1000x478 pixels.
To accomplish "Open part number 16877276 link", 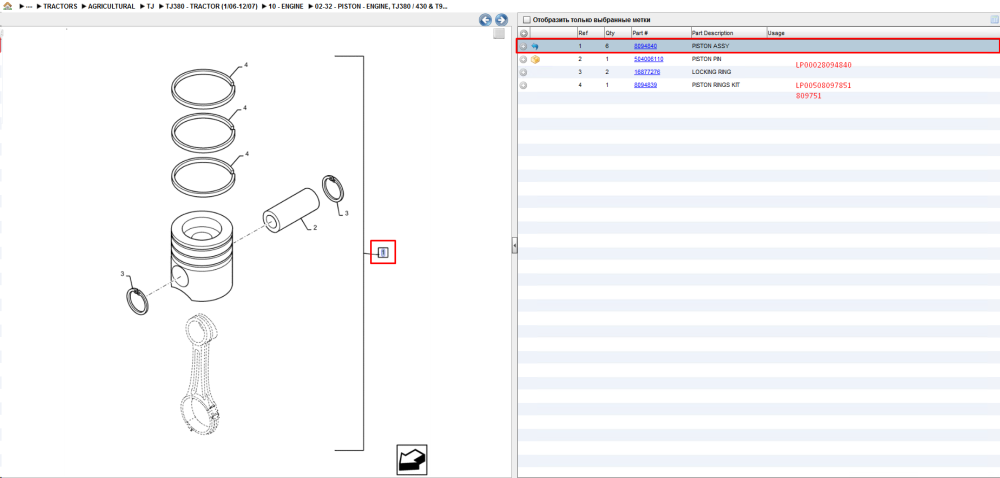I will tap(647, 72).
